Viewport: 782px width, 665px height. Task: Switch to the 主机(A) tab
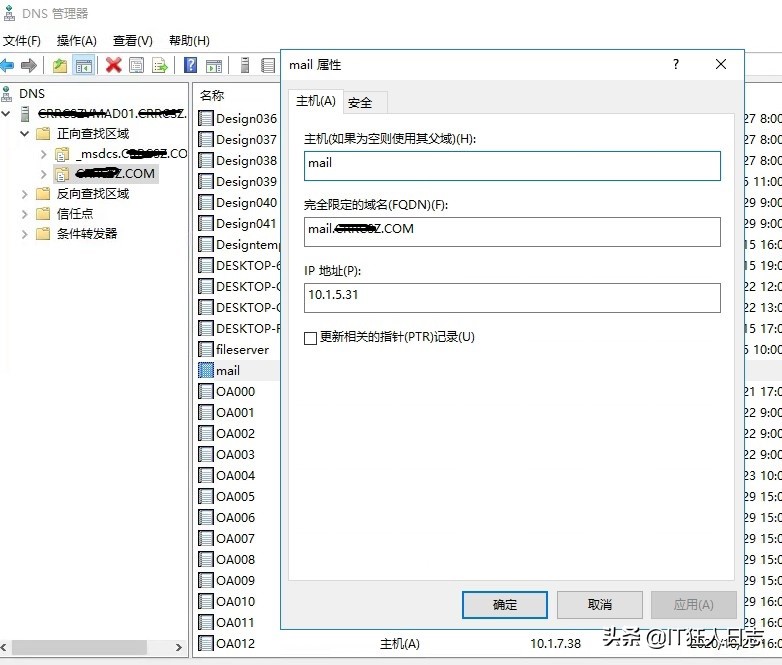point(316,101)
